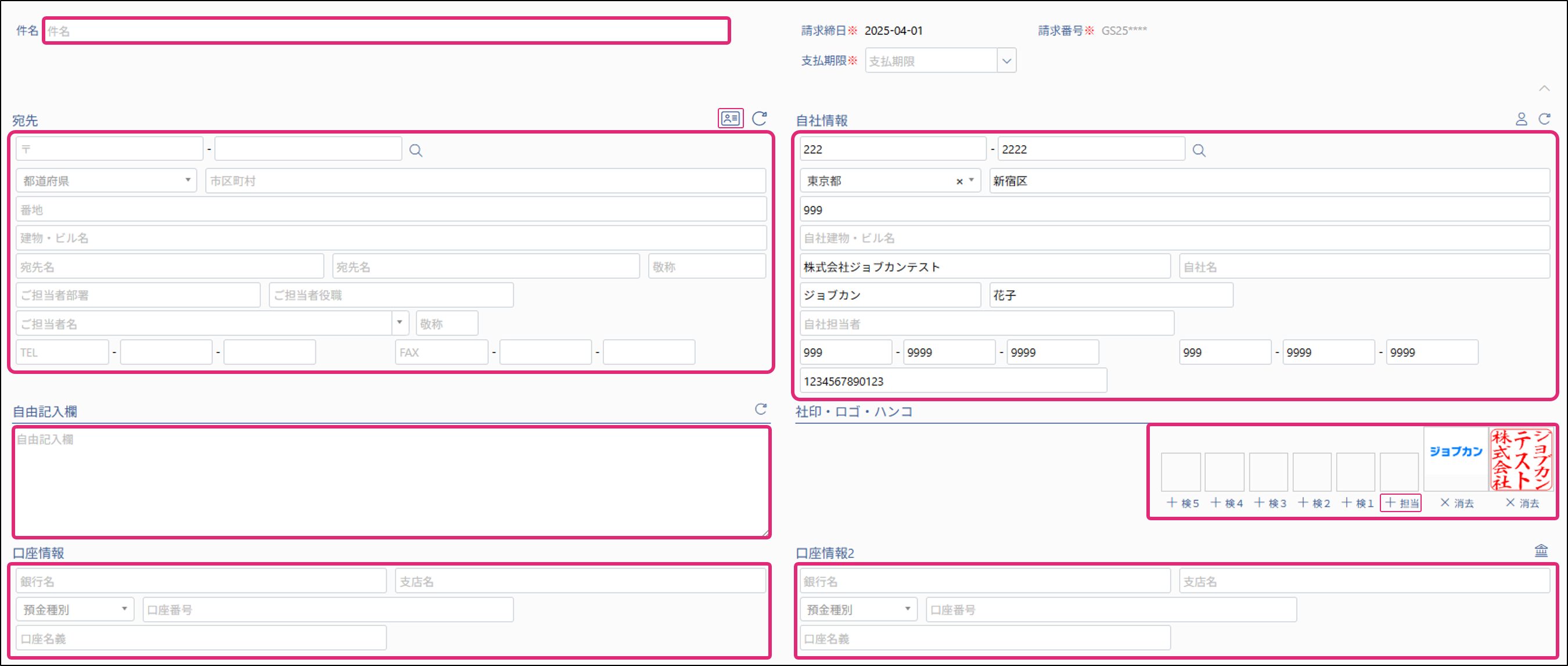Click 消去 under the red company seal

click(1522, 503)
